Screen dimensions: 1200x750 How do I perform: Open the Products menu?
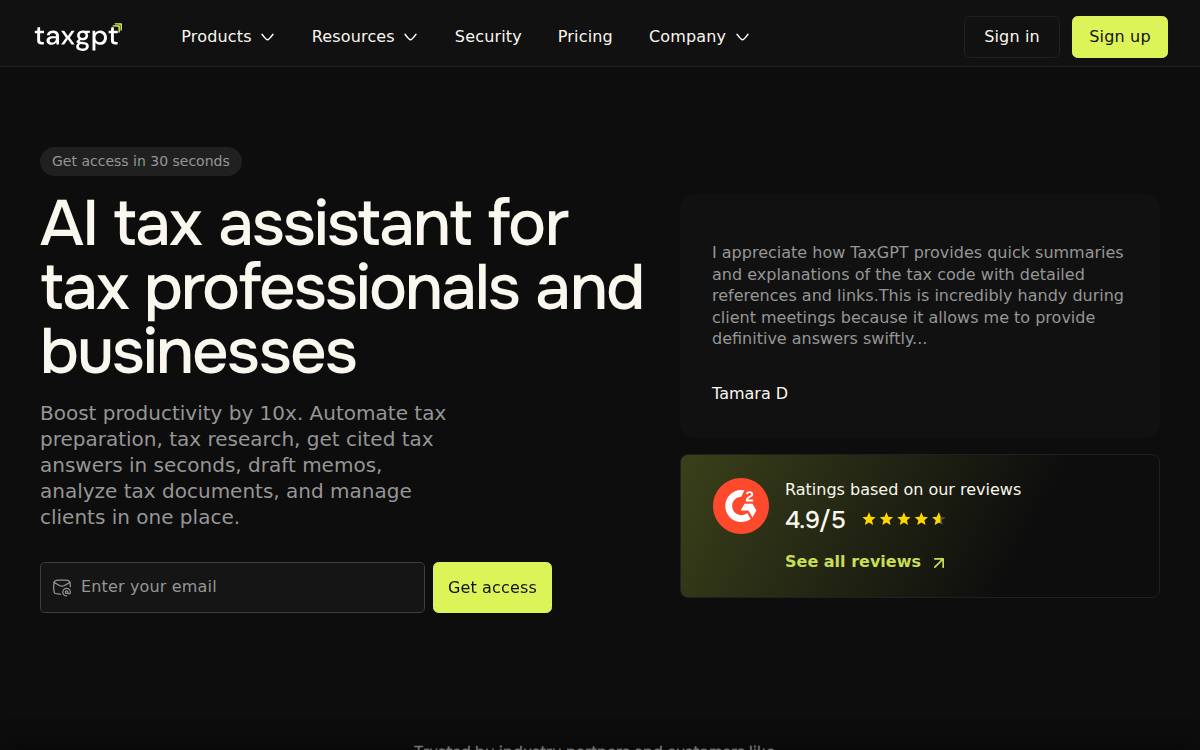228,36
